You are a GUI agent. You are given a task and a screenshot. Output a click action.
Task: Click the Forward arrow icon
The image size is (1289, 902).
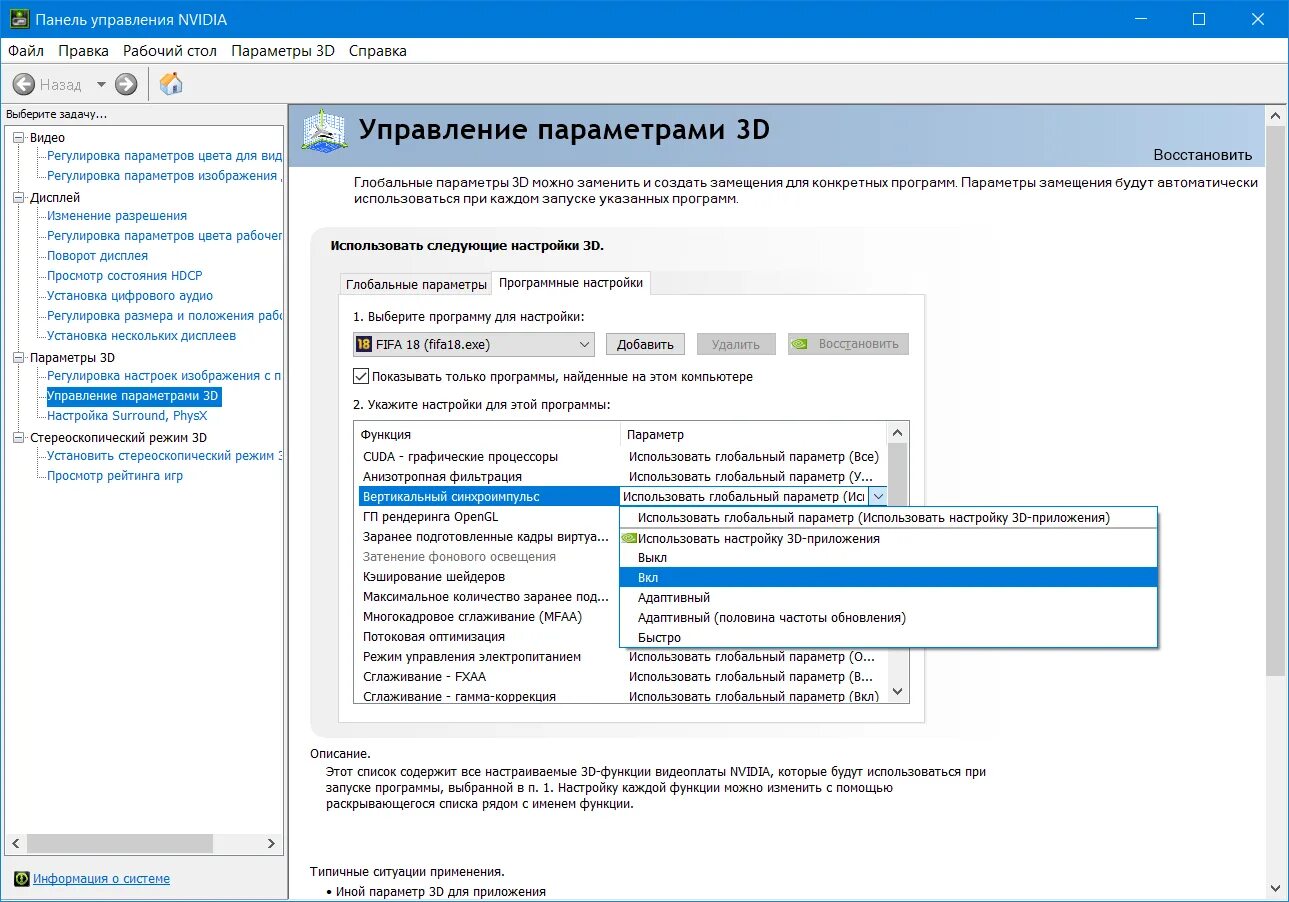pyautogui.click(x=126, y=85)
